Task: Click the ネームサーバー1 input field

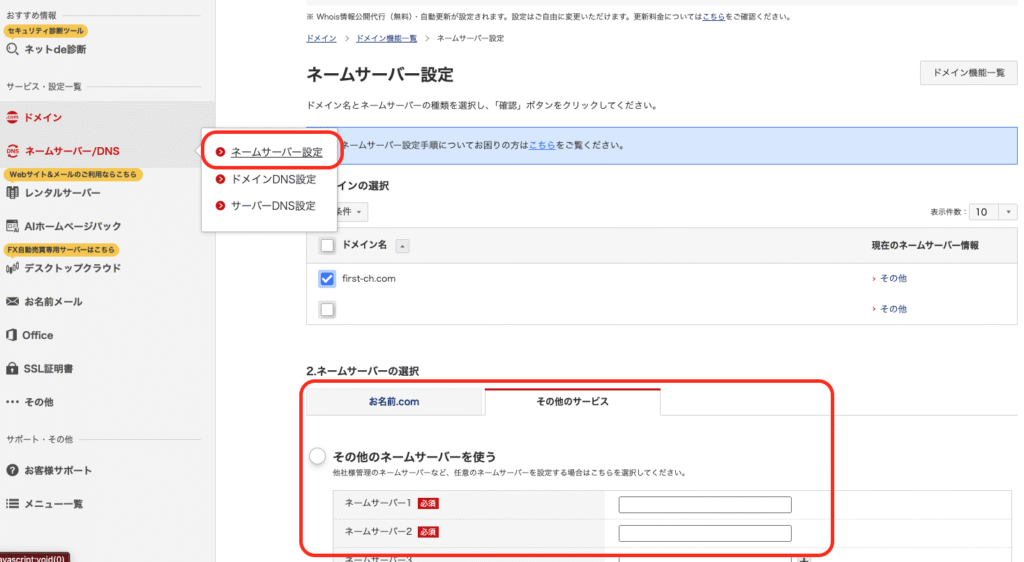Action: click(x=704, y=505)
